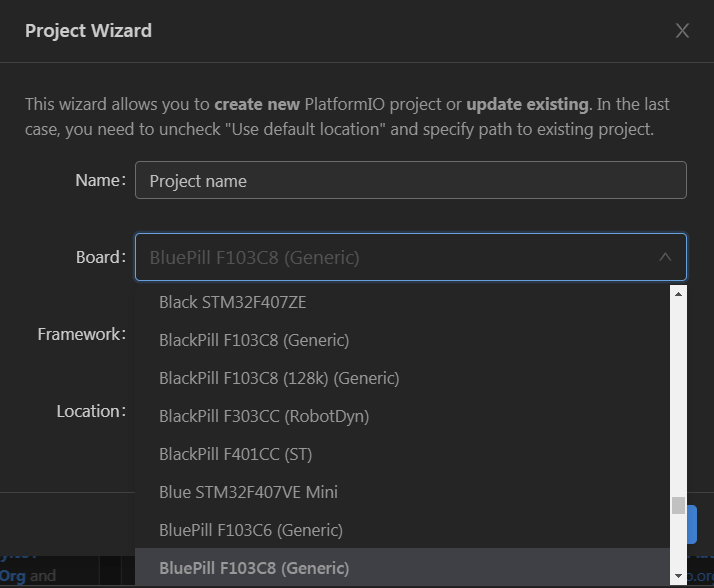Open the Board combo box field
Screen dimensions: 714x588
(411, 257)
